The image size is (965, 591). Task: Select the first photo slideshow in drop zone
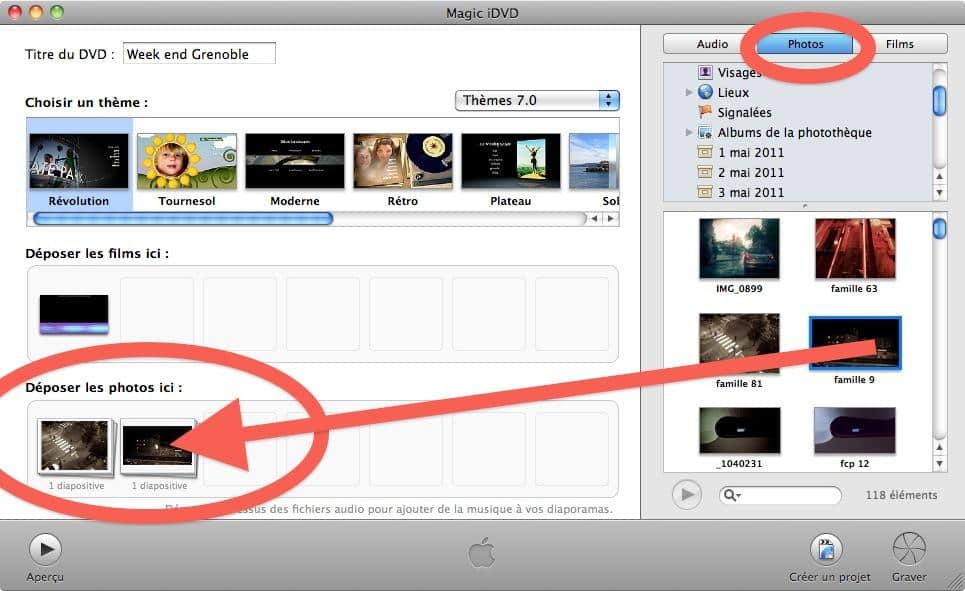[x=75, y=447]
